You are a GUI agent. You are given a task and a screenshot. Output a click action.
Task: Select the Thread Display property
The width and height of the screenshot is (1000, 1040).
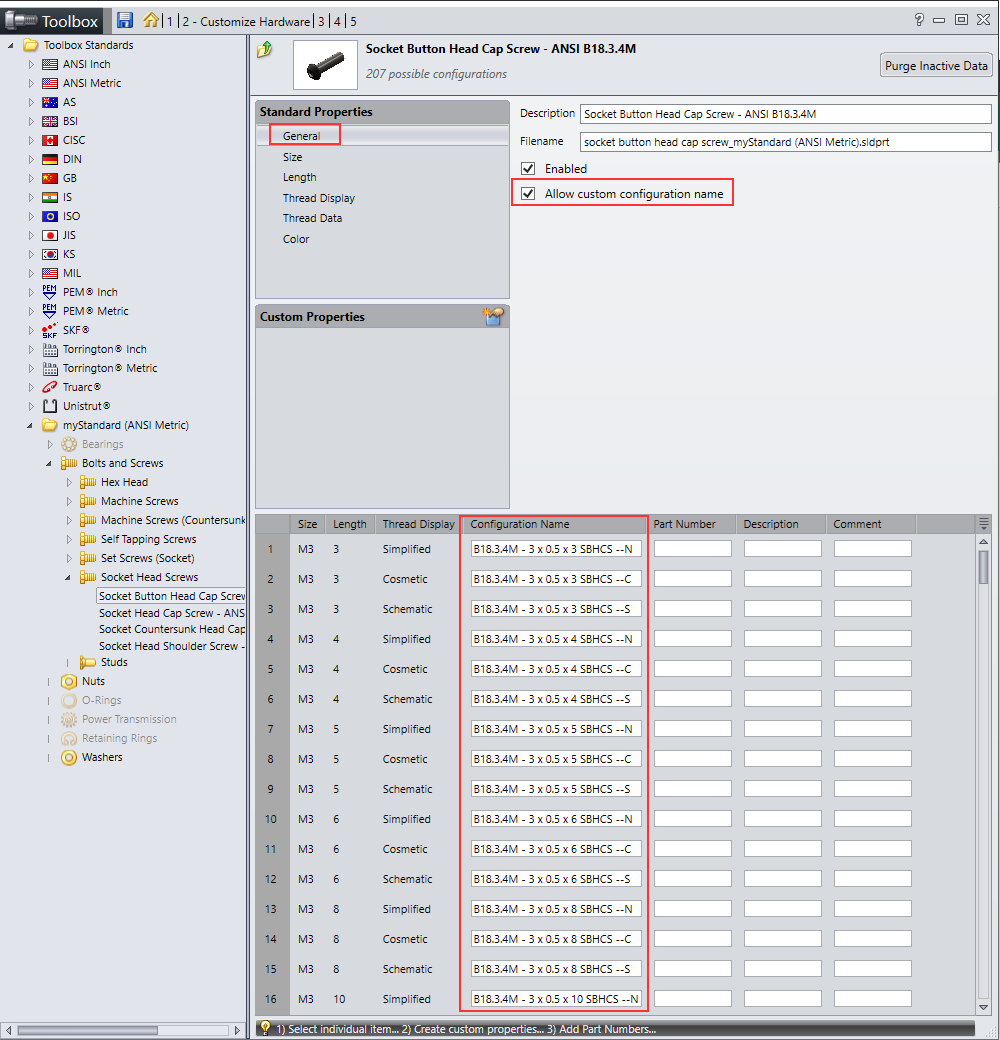pos(319,198)
